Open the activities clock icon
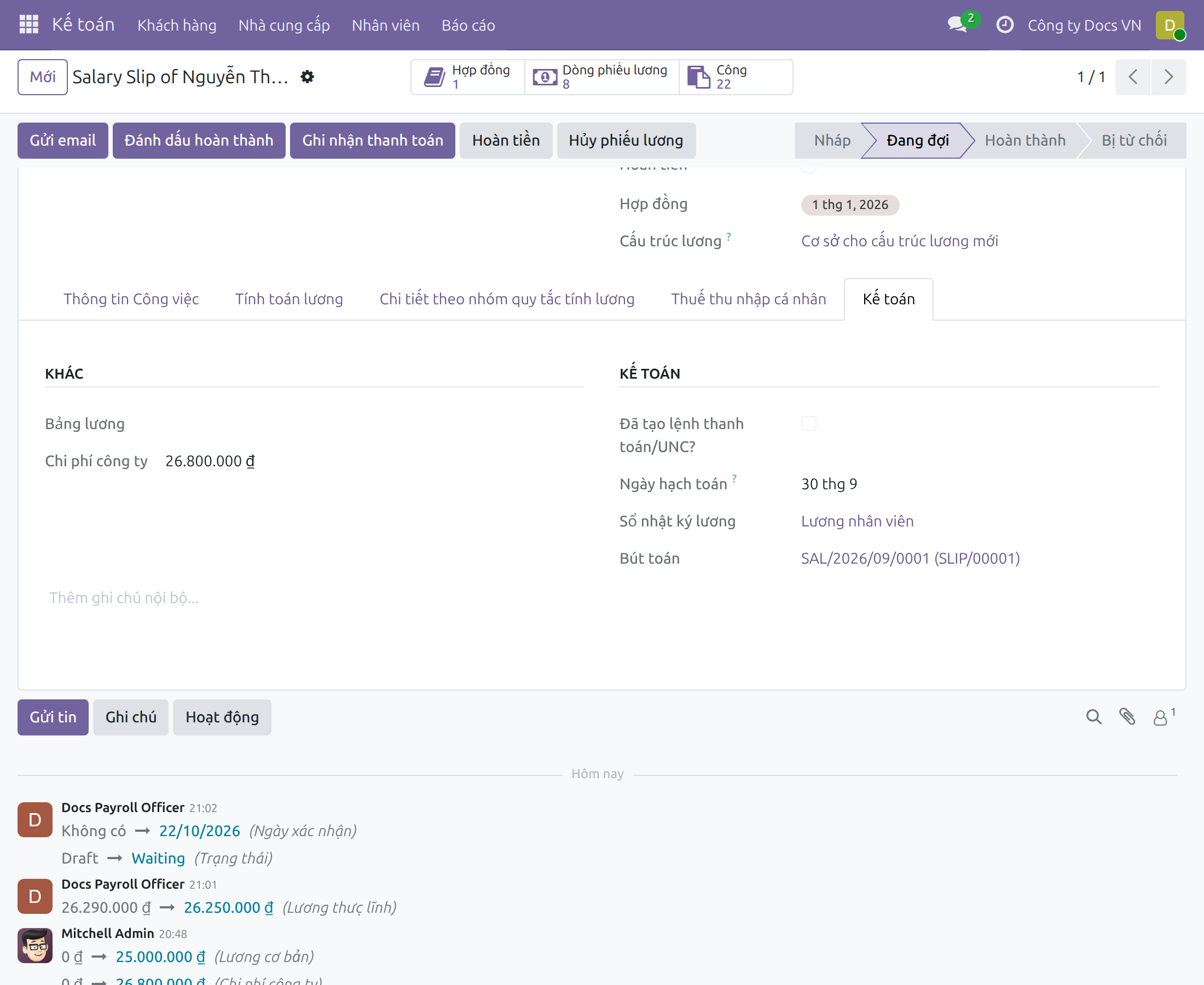Image resolution: width=1204 pixels, height=985 pixels. tap(1004, 25)
